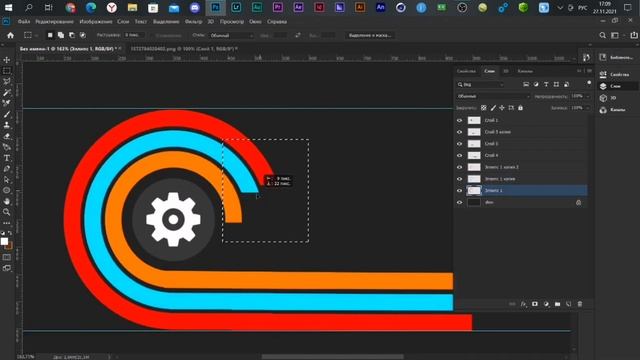Filter layers by shape icon
This screenshot has width=640, height=360.
pyautogui.click(x=556, y=84)
